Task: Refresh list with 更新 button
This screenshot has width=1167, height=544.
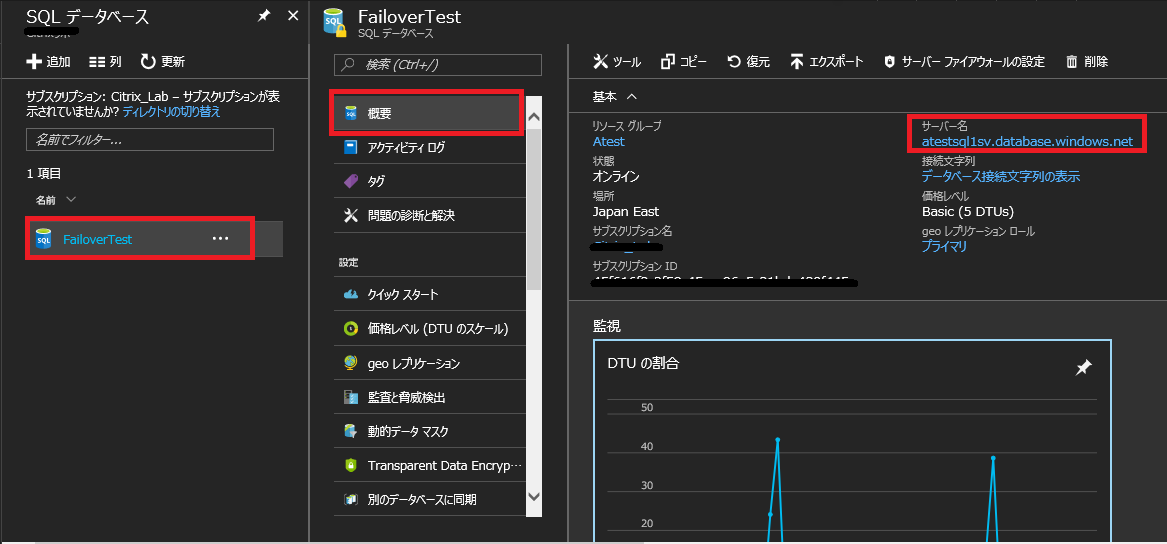Action: pyautogui.click(x=163, y=62)
